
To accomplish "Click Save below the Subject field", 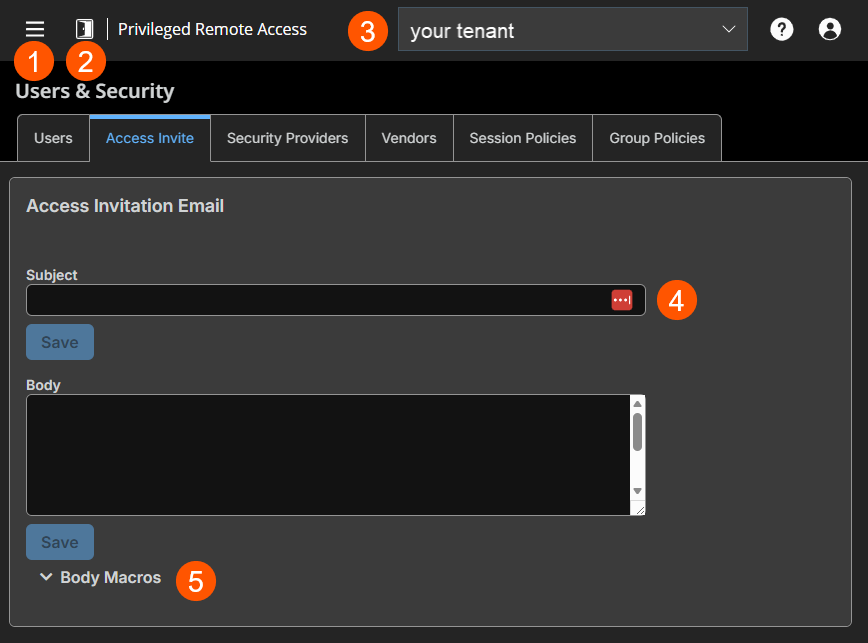I will [59, 341].
